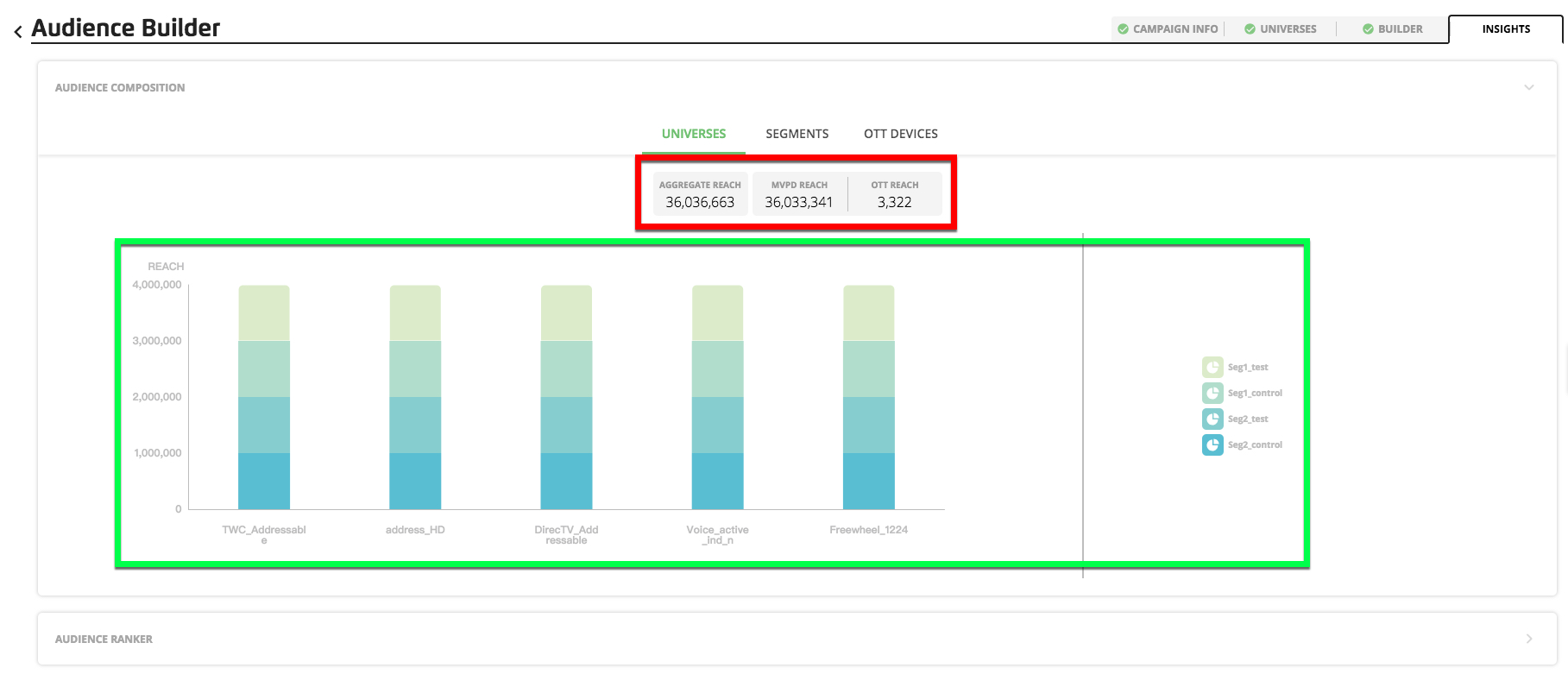Click the Seg1_control legend label
Image resolution: width=1568 pixels, height=687 pixels.
coord(1255,394)
